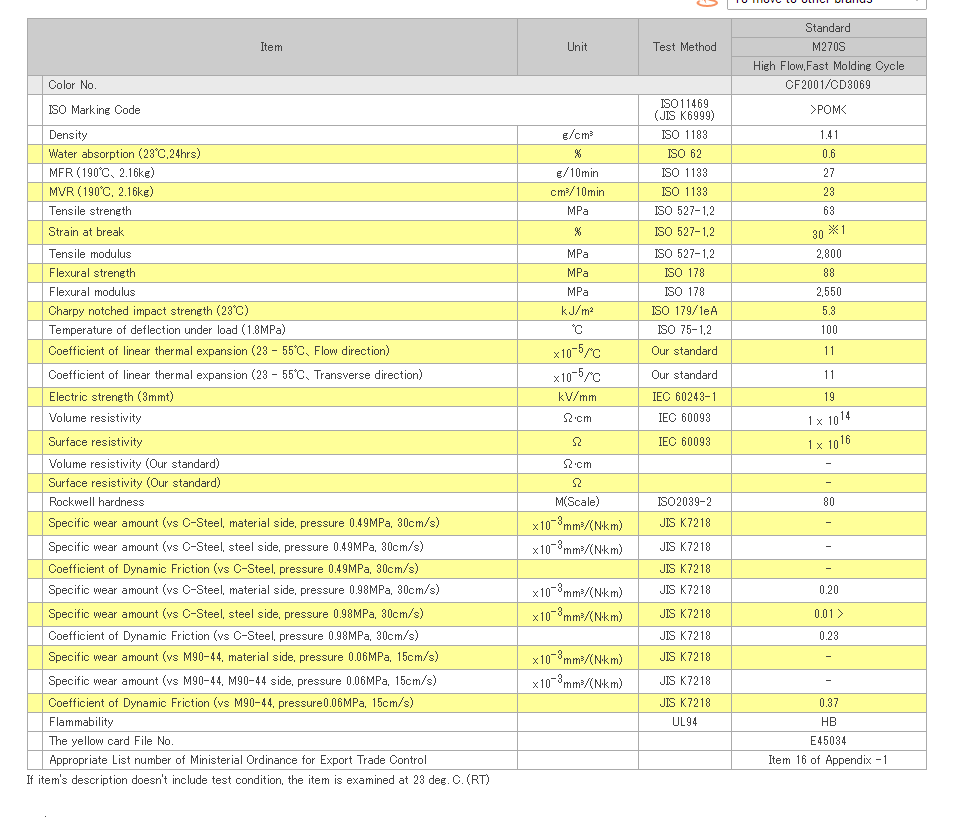
Task: Click the "kV/mm" unit cell
Action: (x=577, y=397)
